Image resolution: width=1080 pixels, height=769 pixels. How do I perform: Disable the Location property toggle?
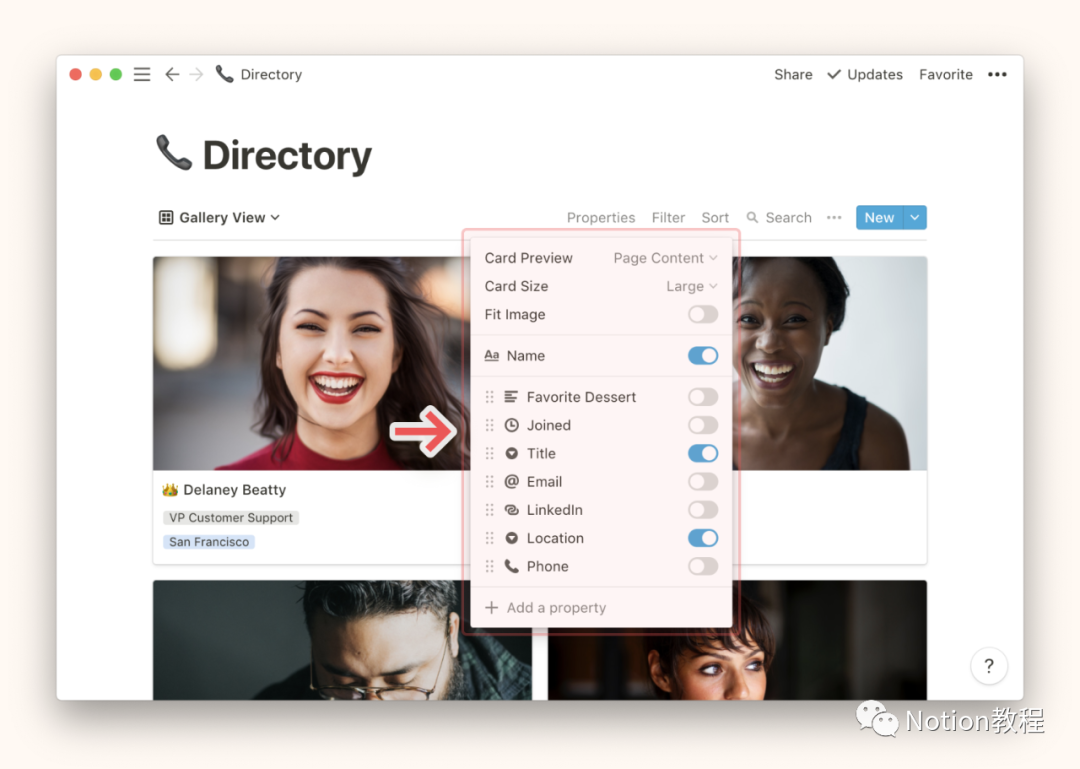[702, 538]
